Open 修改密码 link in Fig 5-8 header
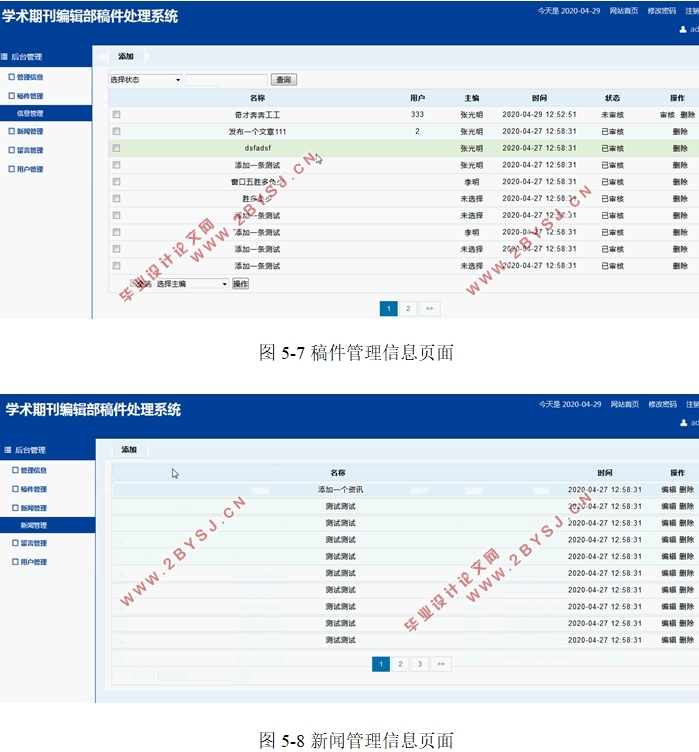699x752 pixels. (663, 404)
